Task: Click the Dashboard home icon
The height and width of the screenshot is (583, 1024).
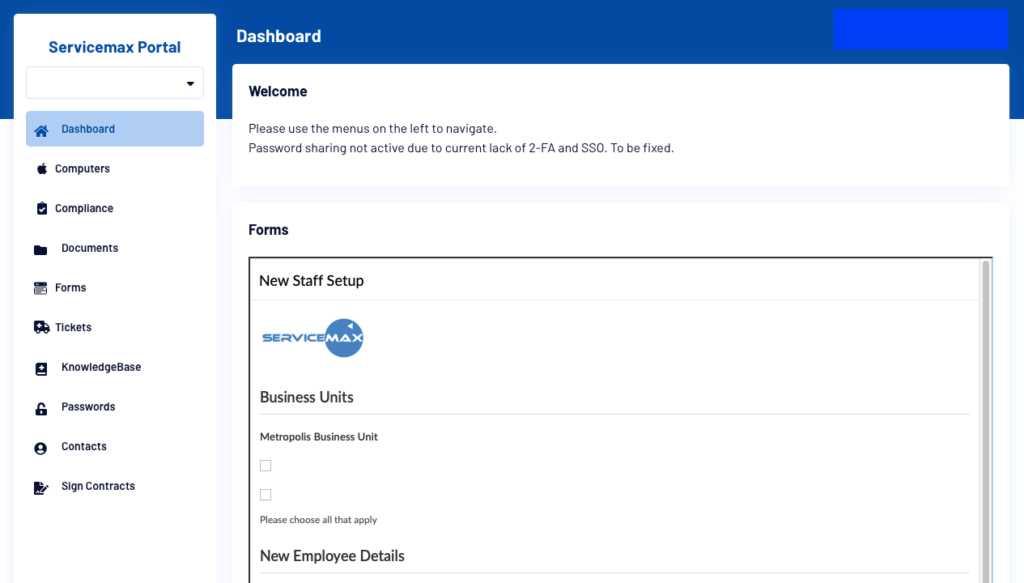Action: pos(41,131)
